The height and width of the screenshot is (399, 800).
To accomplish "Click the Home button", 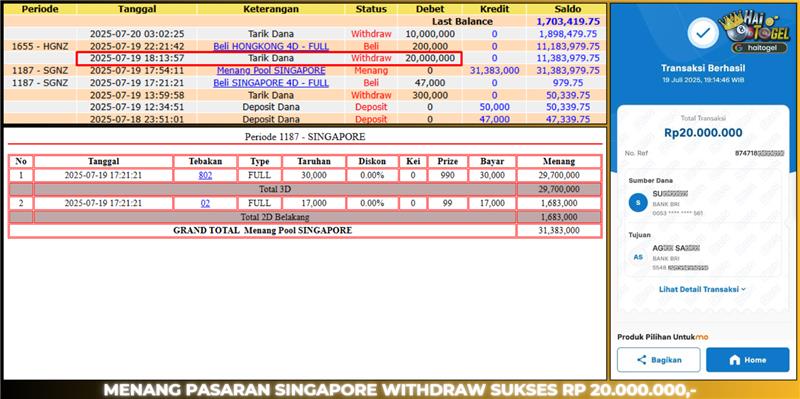I will [x=747, y=360].
